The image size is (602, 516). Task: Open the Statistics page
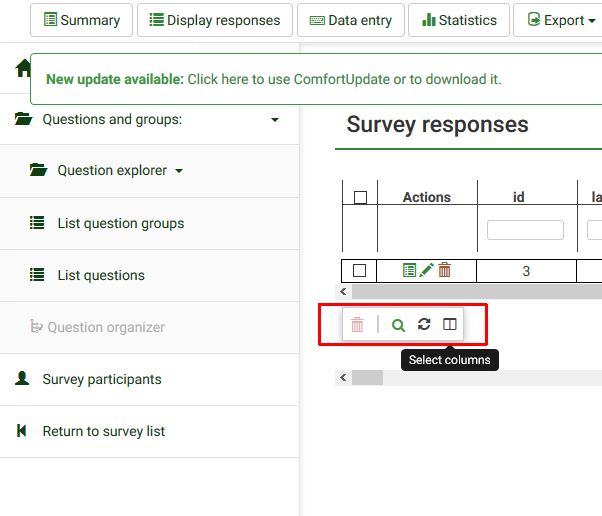coord(459,20)
